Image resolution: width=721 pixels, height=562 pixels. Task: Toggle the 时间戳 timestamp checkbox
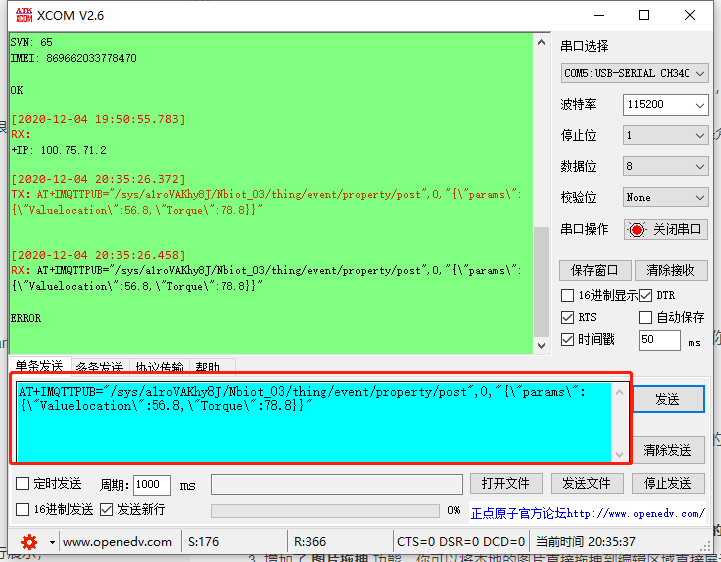pyautogui.click(x=567, y=339)
